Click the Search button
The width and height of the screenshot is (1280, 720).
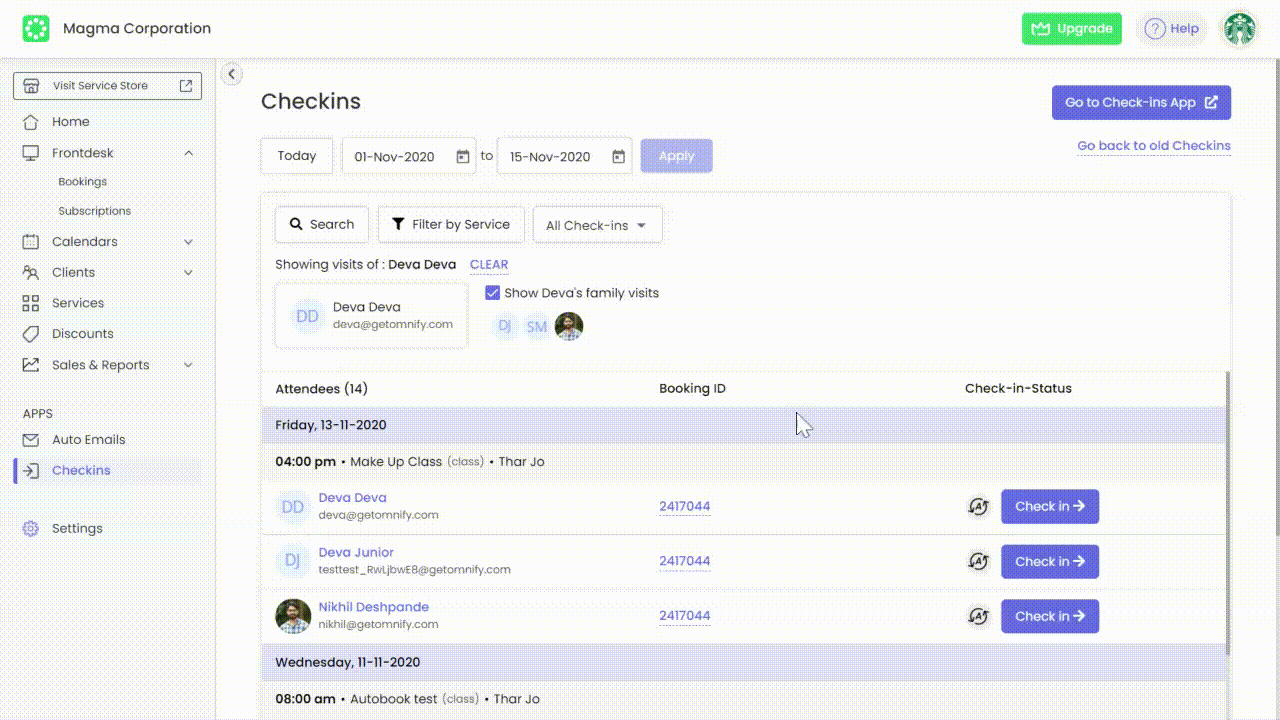[x=322, y=225]
